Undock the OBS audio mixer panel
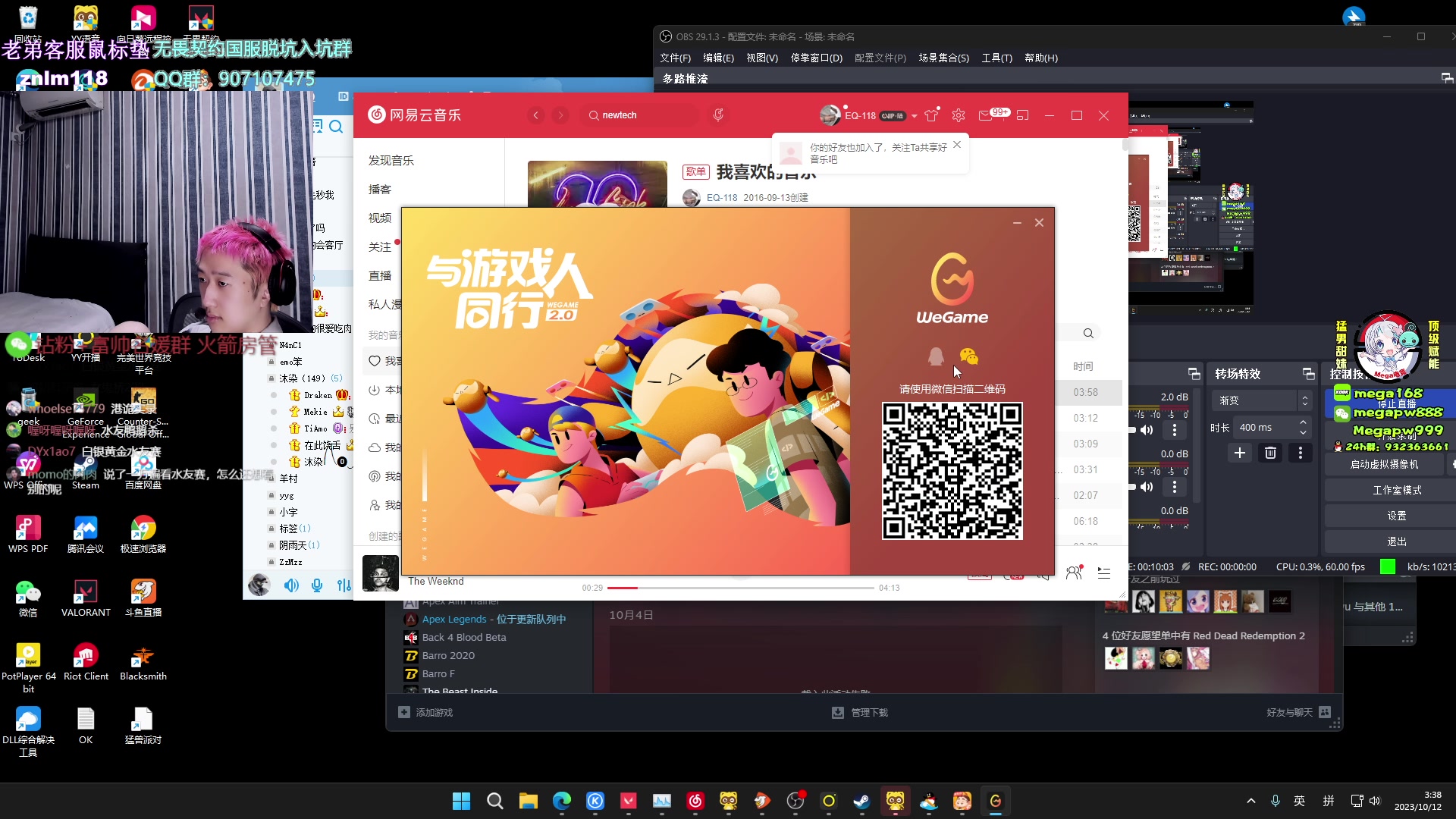This screenshot has width=1456, height=819. click(x=1194, y=374)
